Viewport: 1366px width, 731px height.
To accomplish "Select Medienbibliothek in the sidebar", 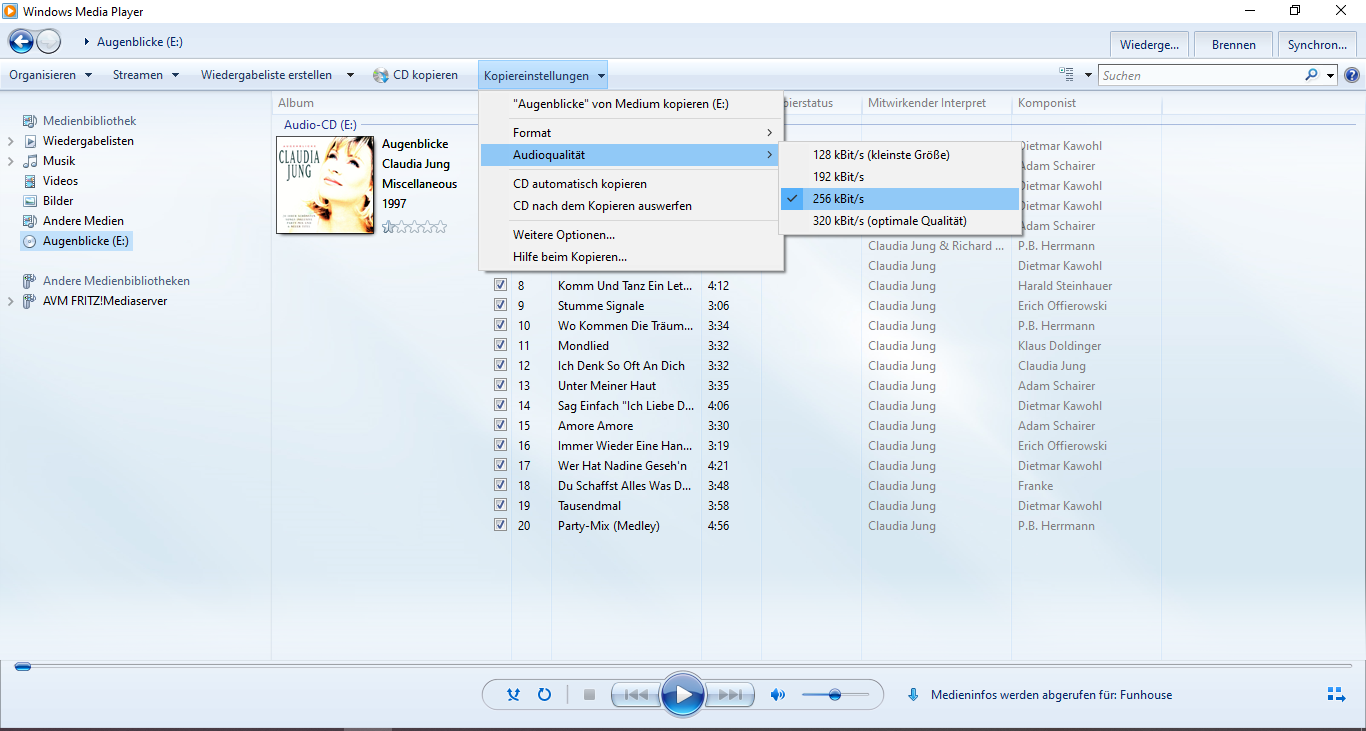I will point(89,121).
